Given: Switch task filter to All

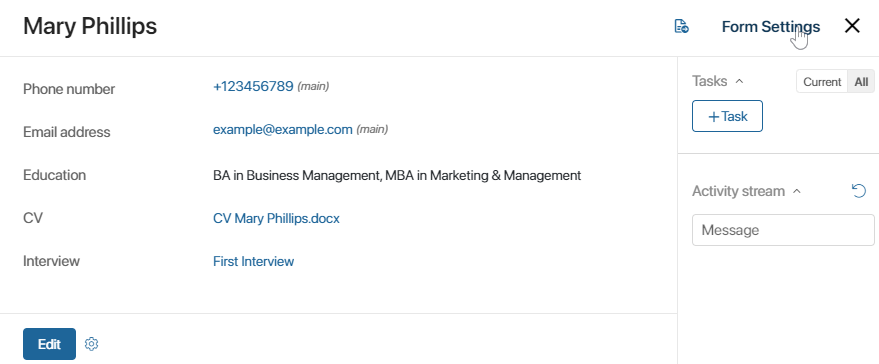Looking at the screenshot, I should 861,82.
